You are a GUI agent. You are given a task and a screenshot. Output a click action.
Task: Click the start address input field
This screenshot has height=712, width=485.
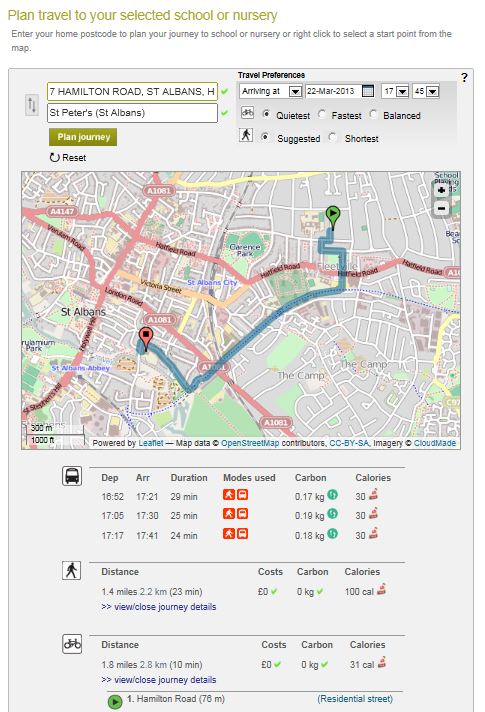(x=132, y=92)
